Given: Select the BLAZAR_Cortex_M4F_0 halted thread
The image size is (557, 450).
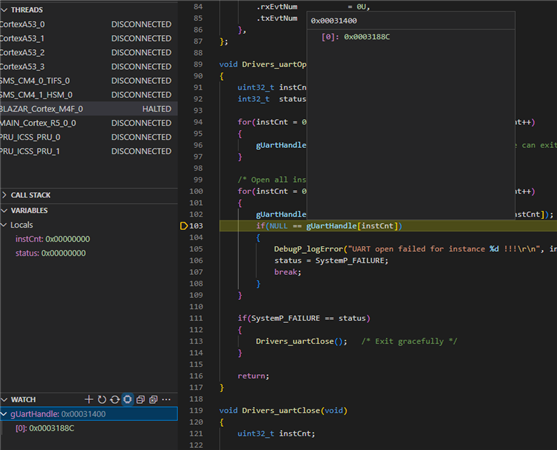Looking at the screenshot, I should (x=89, y=109).
